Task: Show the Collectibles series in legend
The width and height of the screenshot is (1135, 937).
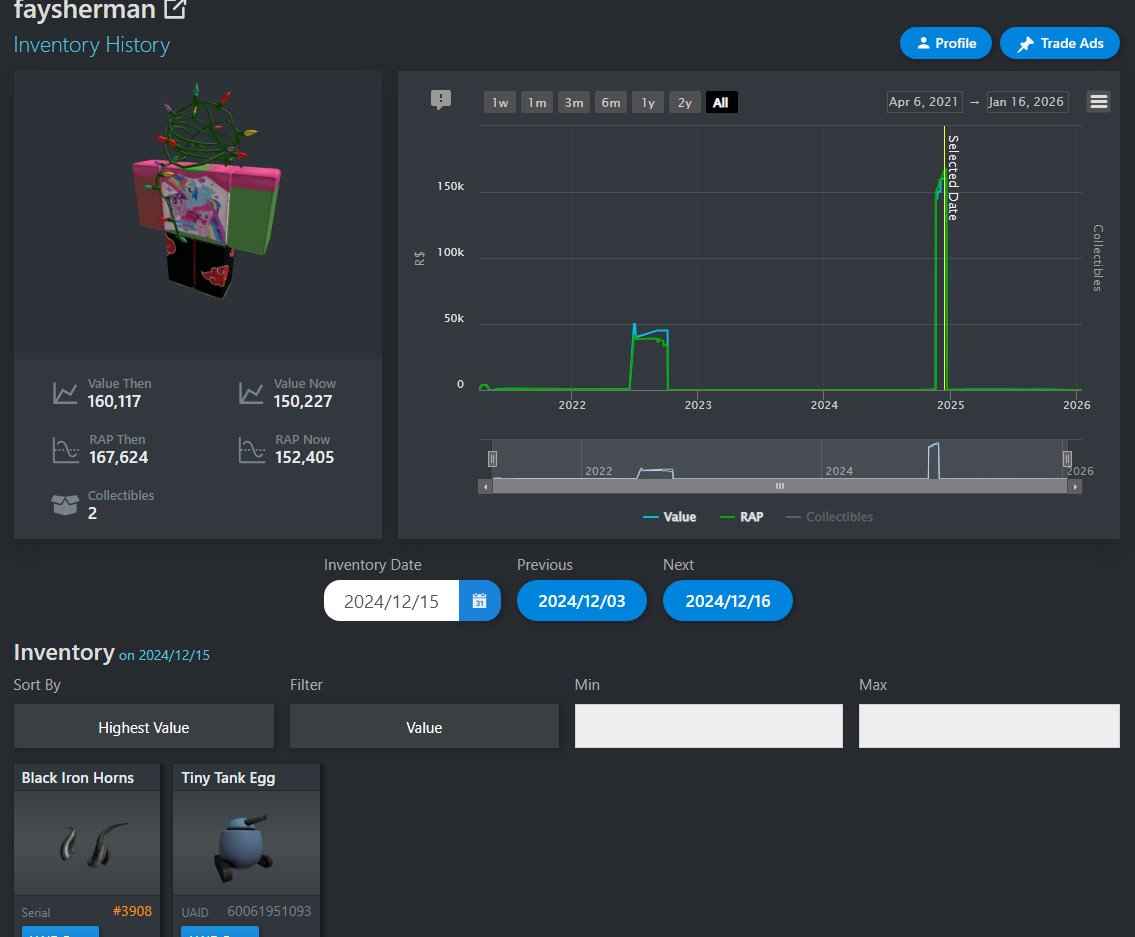Action: coord(829,517)
